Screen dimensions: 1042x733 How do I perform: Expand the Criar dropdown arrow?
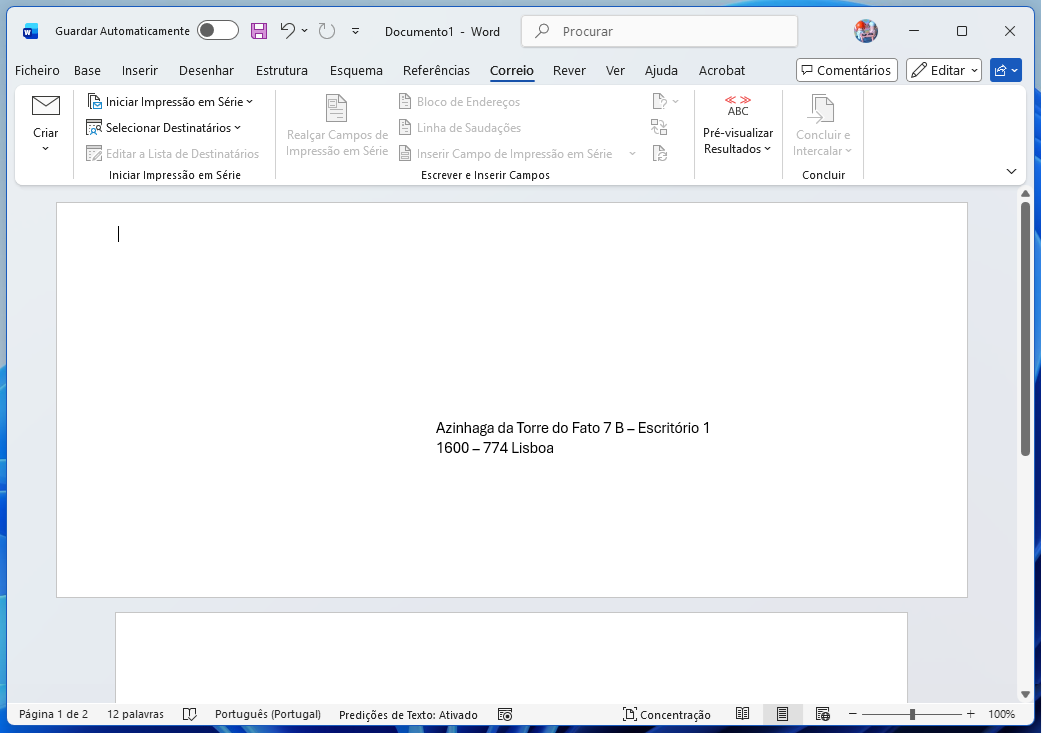coord(45,148)
